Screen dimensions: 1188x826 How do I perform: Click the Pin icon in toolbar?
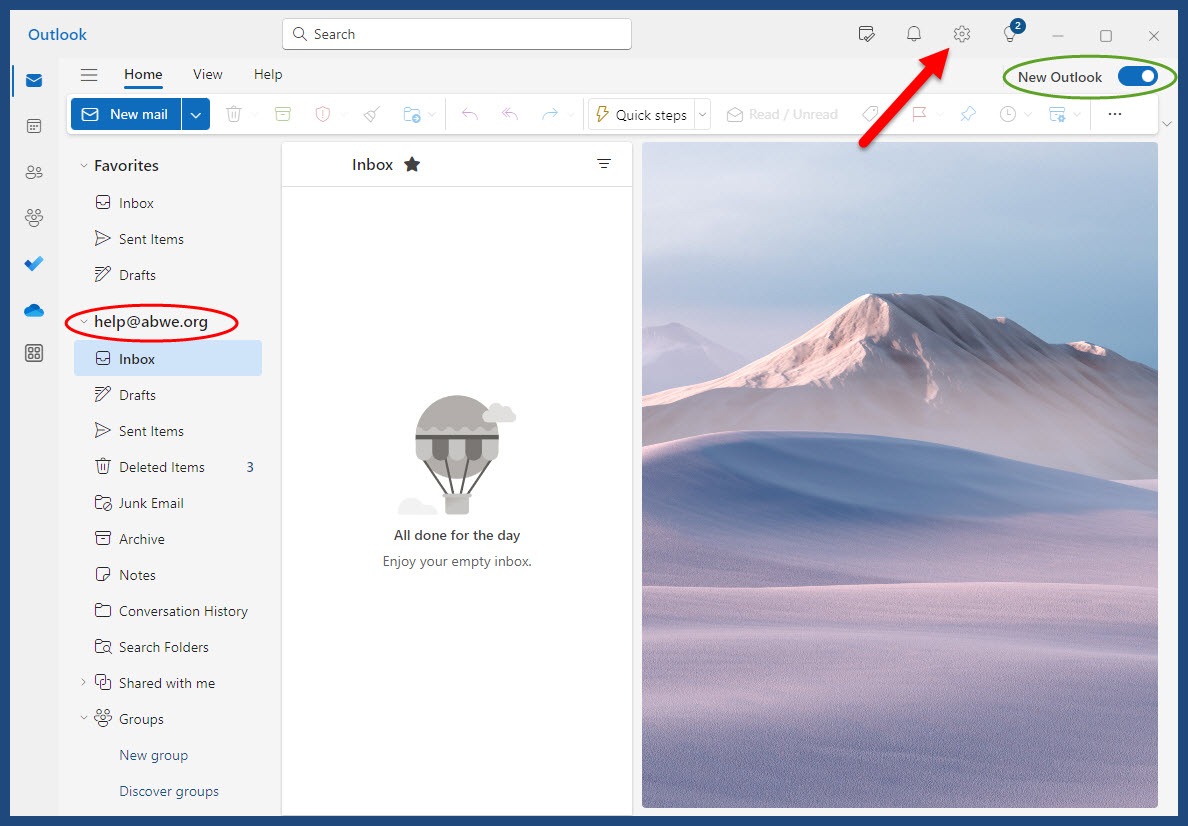[968, 114]
